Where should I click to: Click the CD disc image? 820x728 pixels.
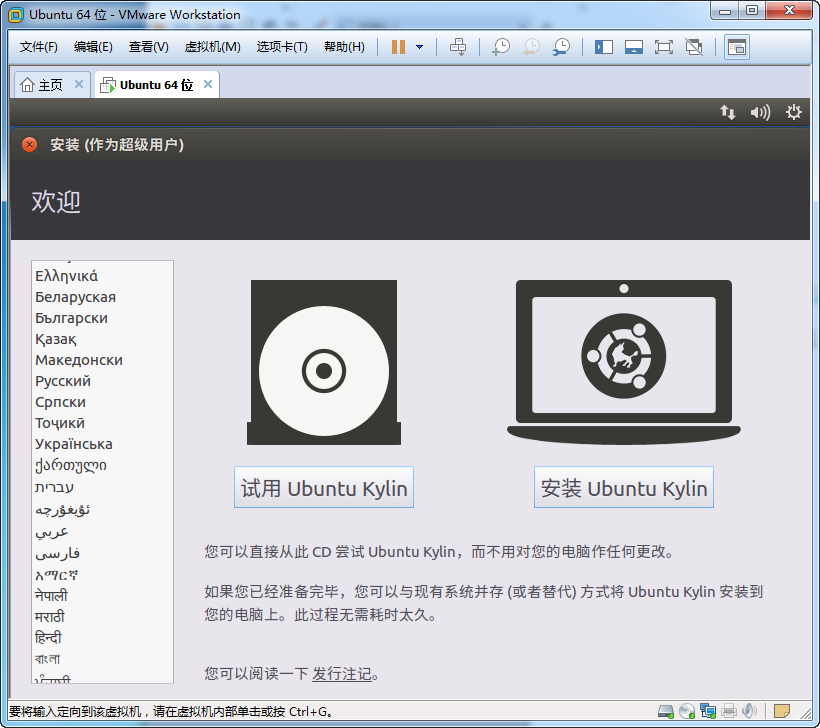click(x=324, y=362)
